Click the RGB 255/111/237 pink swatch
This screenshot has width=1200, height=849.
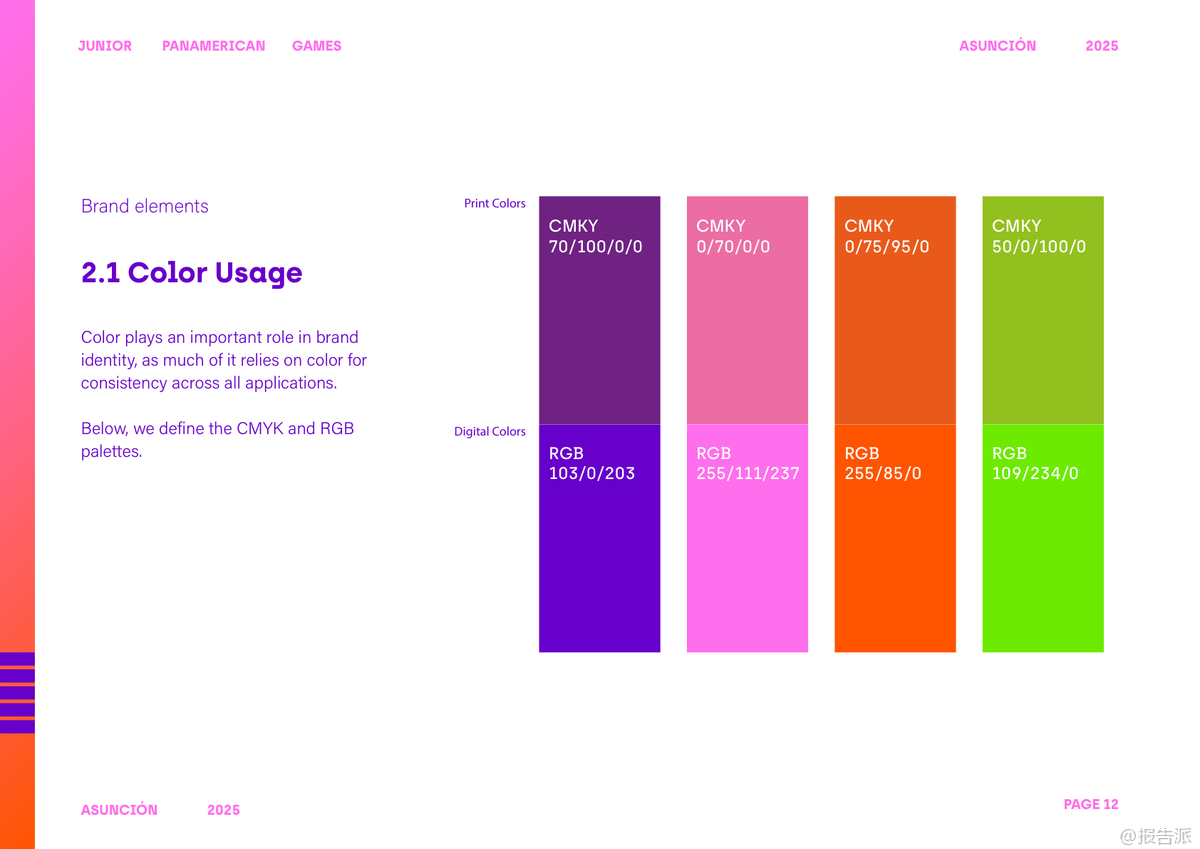pyautogui.click(x=747, y=540)
